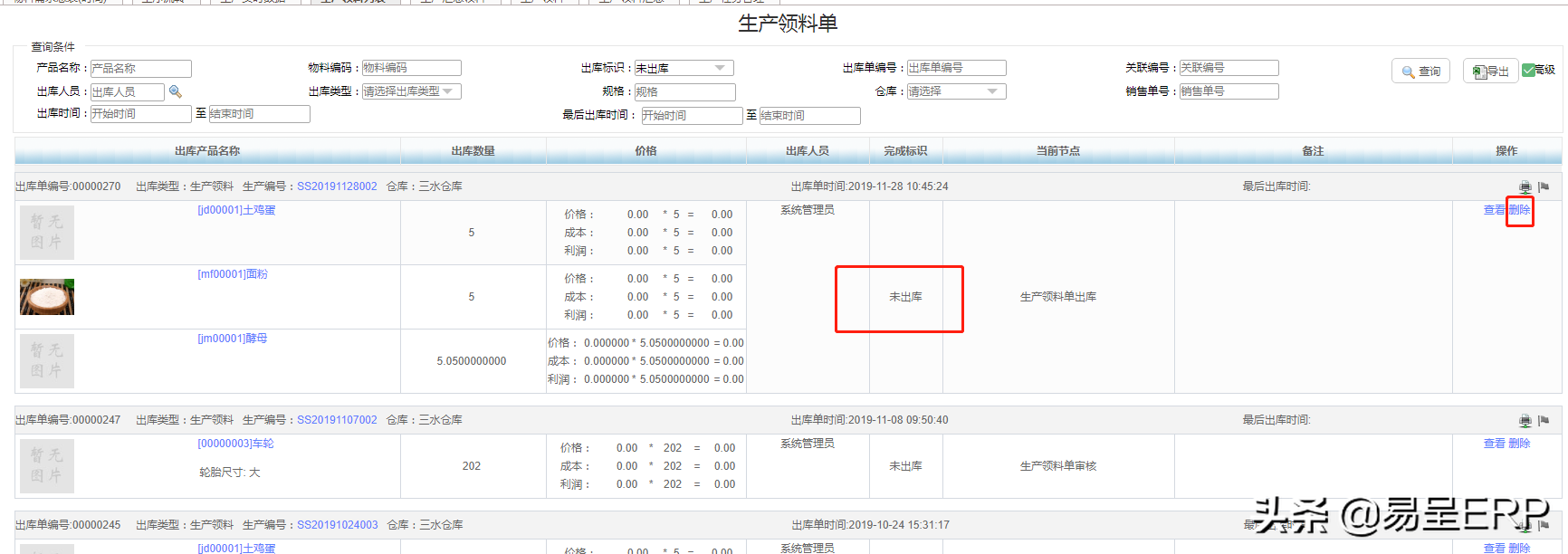Click 查看 link for order 00000247
The height and width of the screenshot is (554, 1568).
1494,444
